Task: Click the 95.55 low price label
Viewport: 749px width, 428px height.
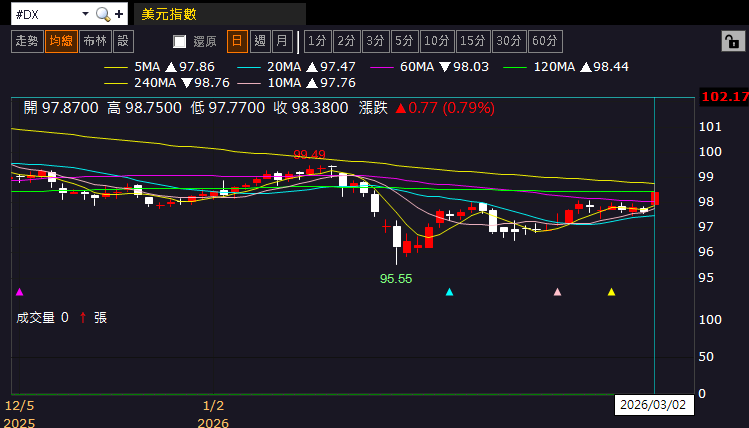Action: point(396,279)
